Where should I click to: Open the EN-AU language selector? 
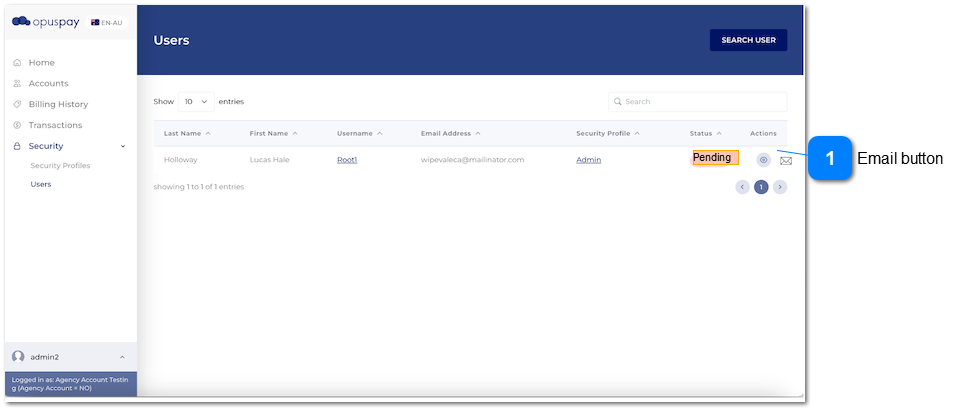[x=107, y=22]
